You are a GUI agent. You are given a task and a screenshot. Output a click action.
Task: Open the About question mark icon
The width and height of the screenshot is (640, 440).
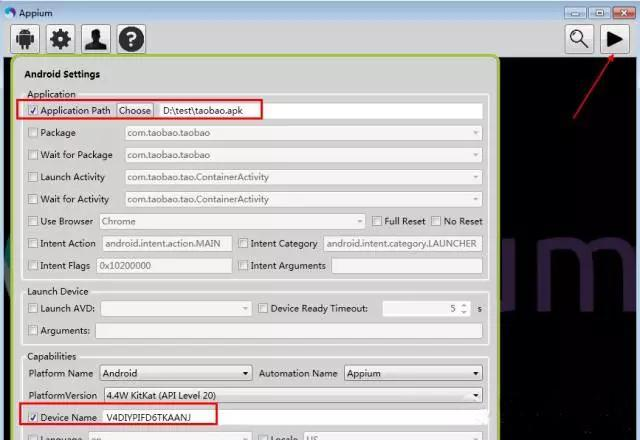click(x=131, y=39)
